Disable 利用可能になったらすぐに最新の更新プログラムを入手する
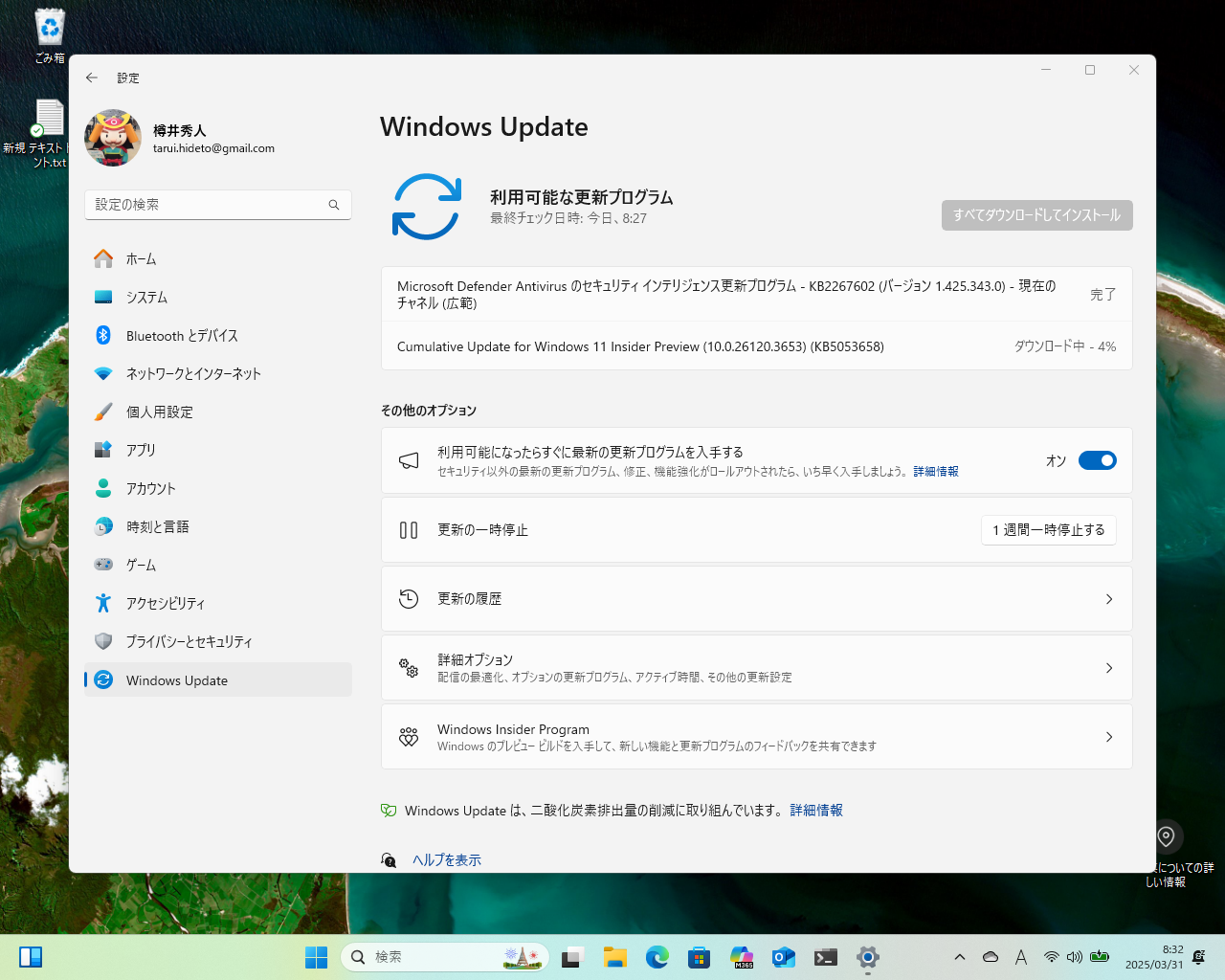The image size is (1225, 980). coord(1097,459)
